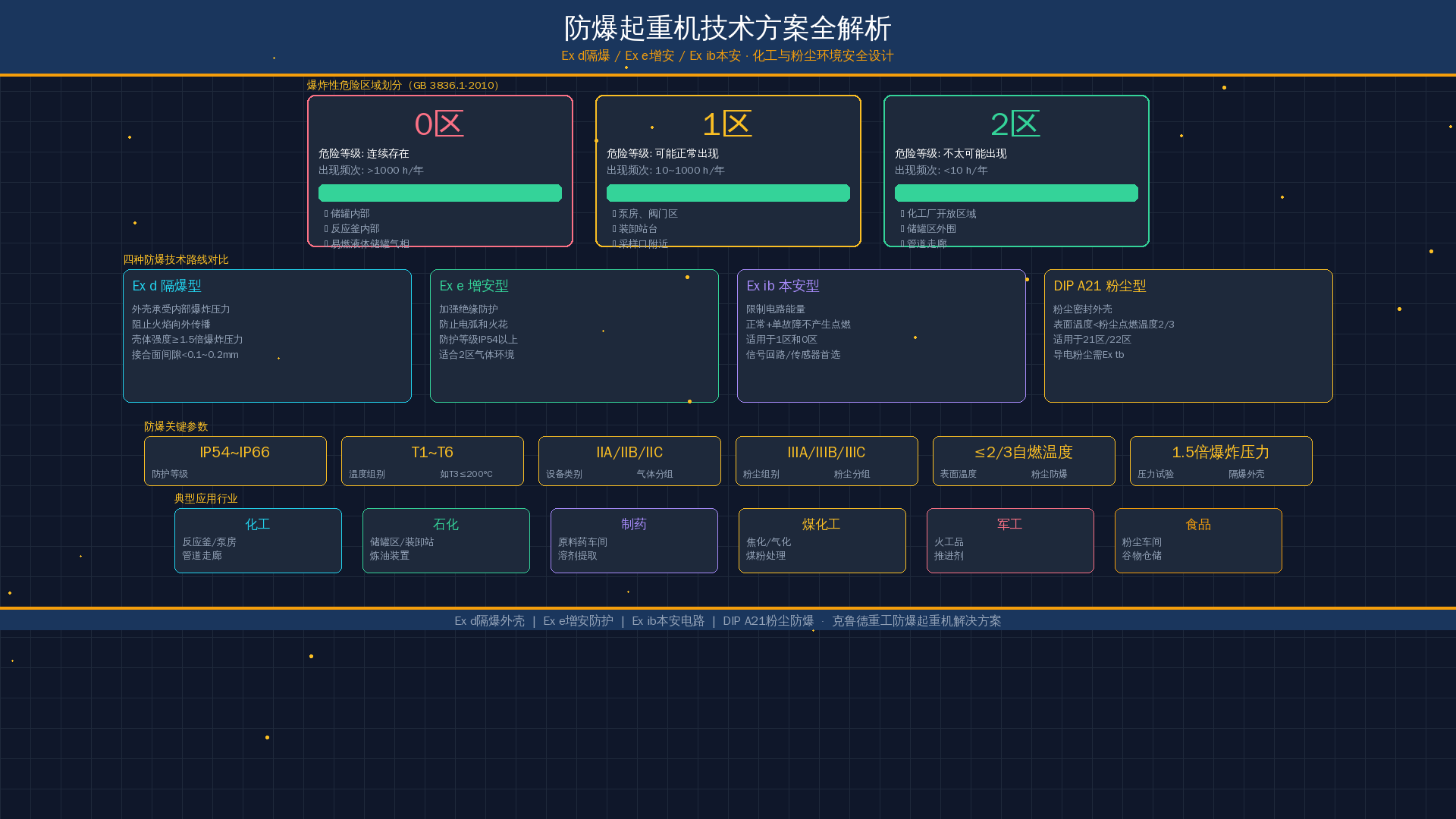Click 出现频次: >1000 h/年 text
Image resolution: width=1456 pixels, height=819 pixels.
(x=371, y=171)
